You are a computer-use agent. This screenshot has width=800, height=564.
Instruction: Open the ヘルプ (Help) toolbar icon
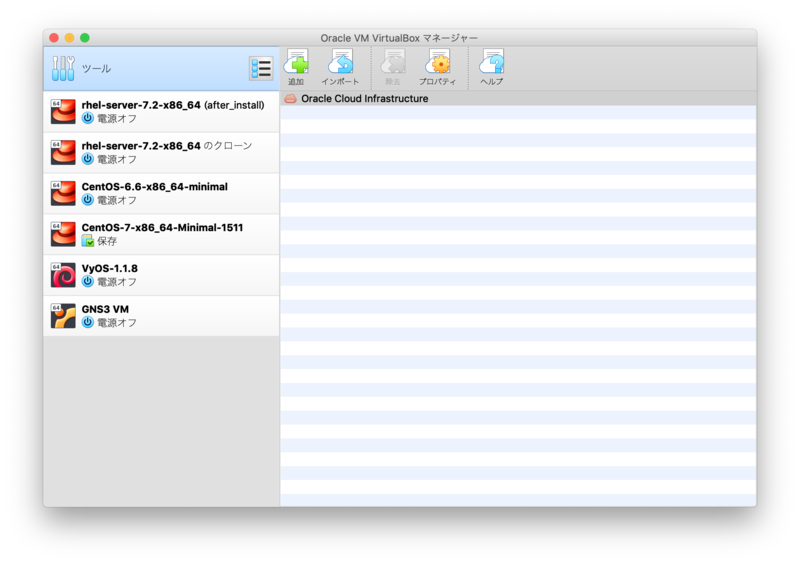pyautogui.click(x=492, y=67)
